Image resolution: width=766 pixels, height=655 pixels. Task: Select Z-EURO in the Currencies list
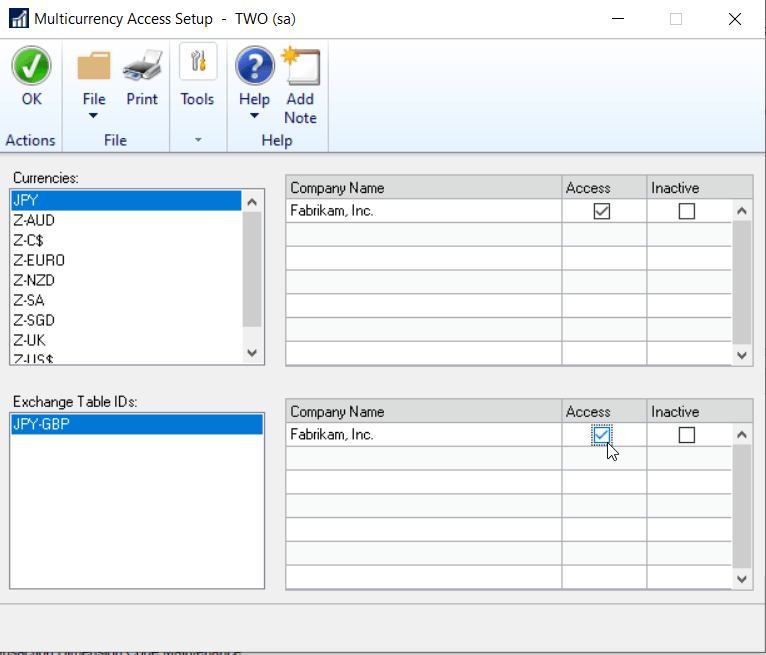click(x=39, y=260)
